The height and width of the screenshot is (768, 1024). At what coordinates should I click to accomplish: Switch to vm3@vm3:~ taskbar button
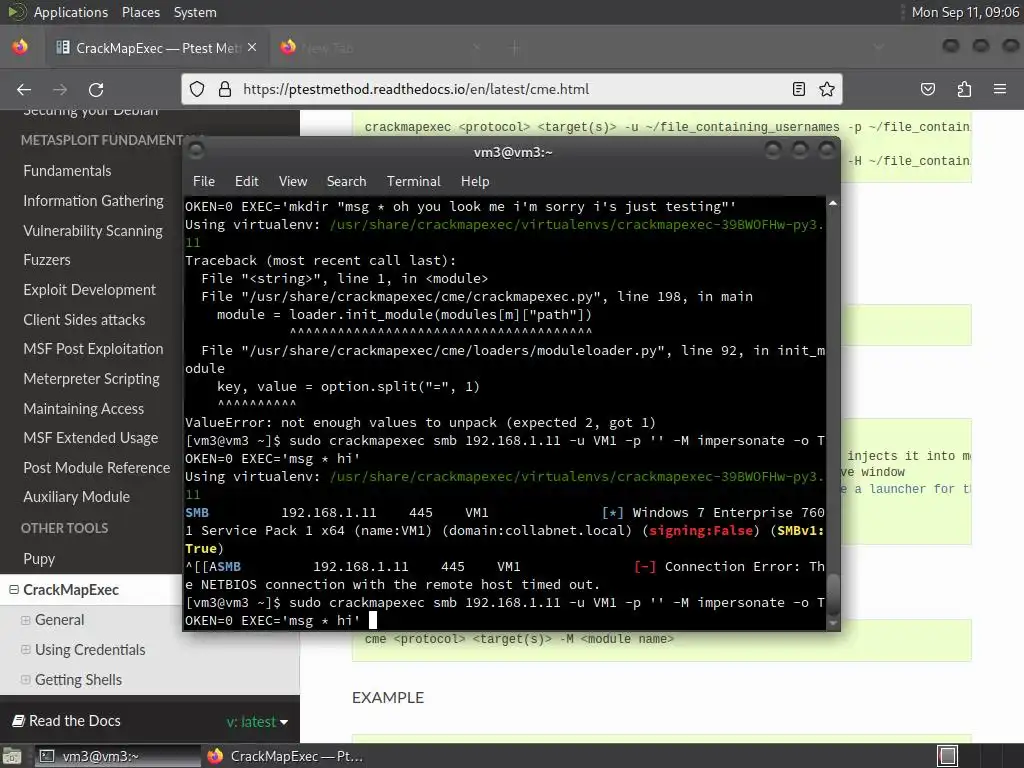(x=118, y=756)
